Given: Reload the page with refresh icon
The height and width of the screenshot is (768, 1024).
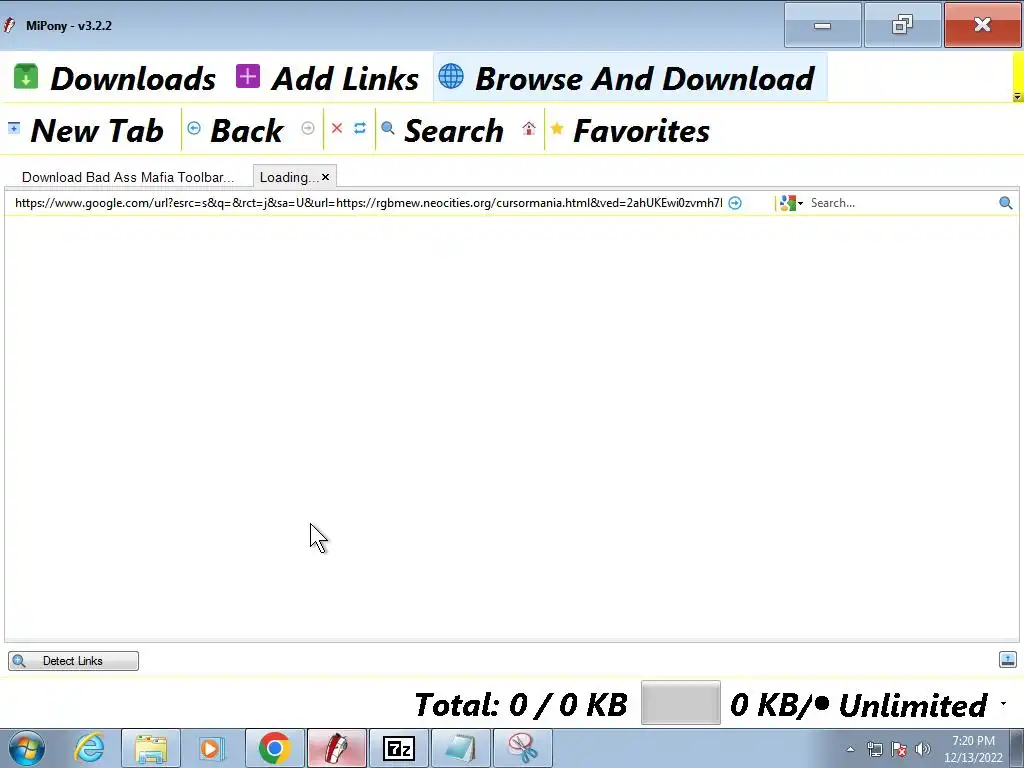Looking at the screenshot, I should (x=360, y=128).
